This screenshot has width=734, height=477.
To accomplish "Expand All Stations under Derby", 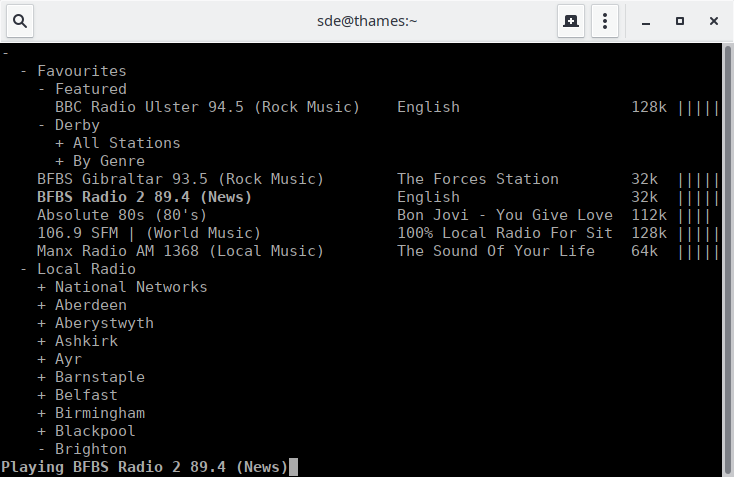I will [59, 143].
